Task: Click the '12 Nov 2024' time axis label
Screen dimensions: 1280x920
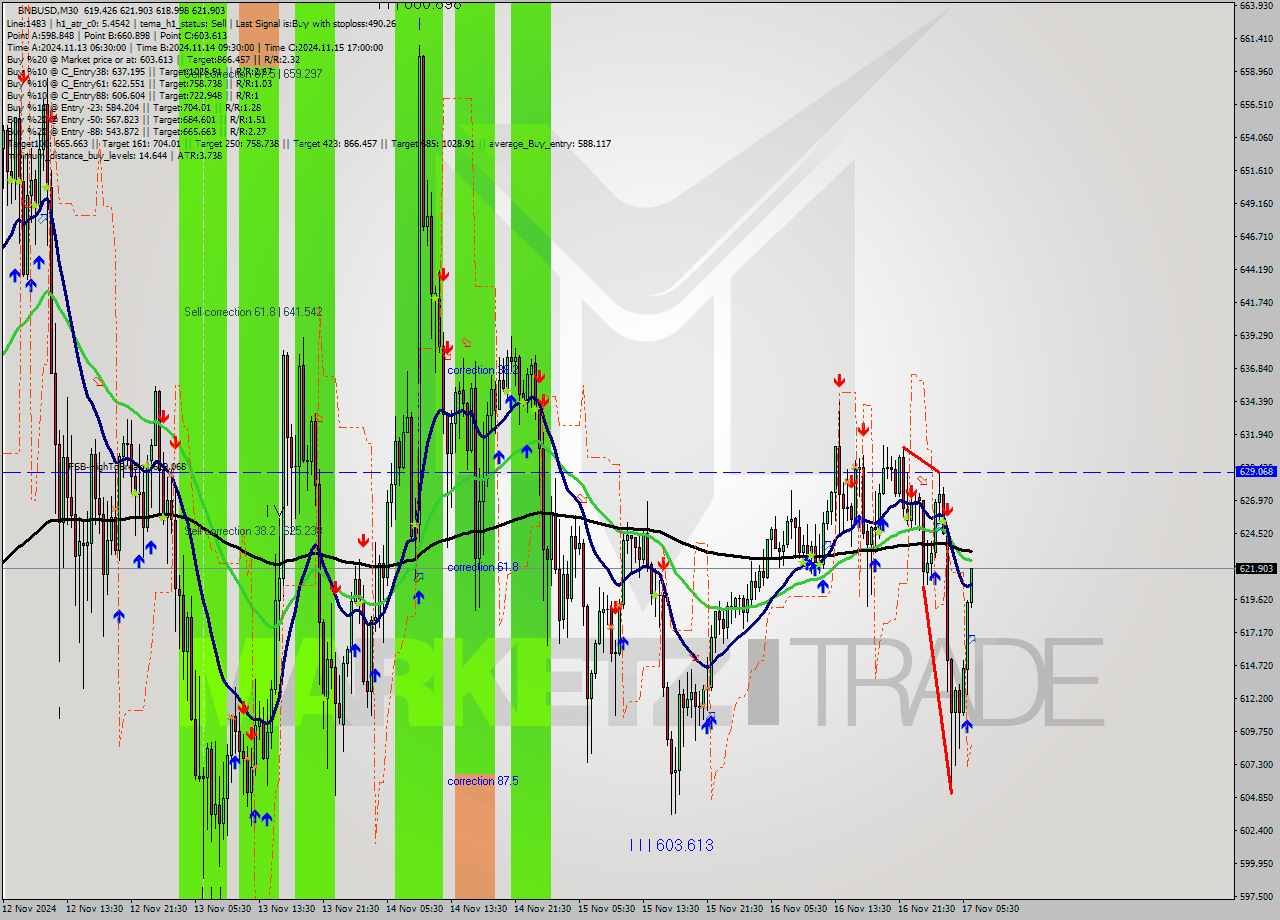Action: [x=28, y=909]
